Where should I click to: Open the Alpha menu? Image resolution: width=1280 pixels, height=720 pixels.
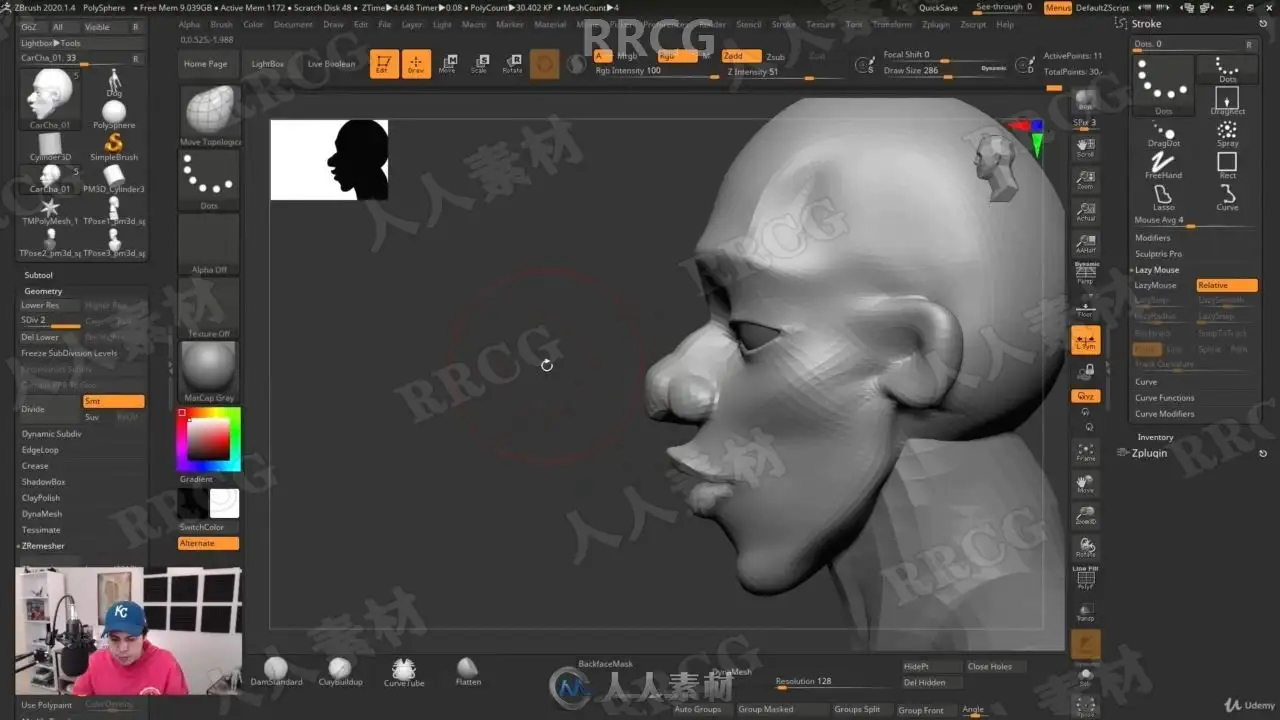pyautogui.click(x=189, y=25)
